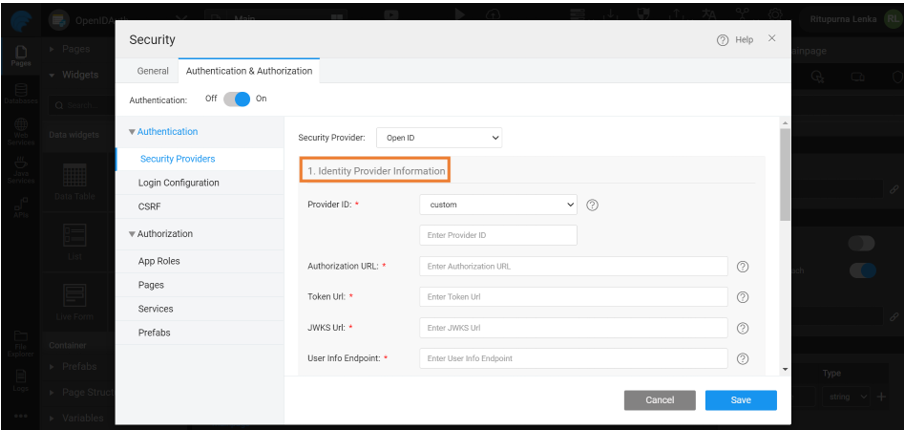This screenshot has height=430, width=907.
Task: Open Login Configuration in the sidebar
Action: tap(178, 183)
